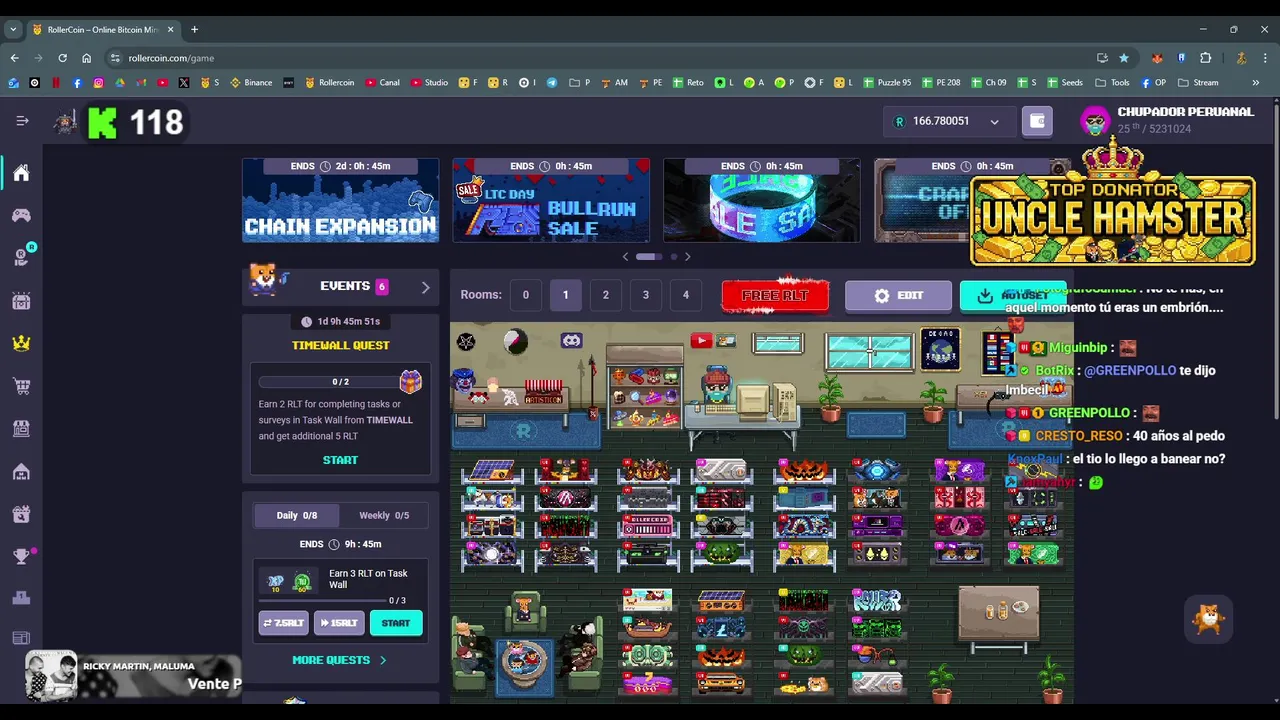Viewport: 1280px width, 720px height.
Task: Open the purple wallet button
Action: tap(1037, 121)
